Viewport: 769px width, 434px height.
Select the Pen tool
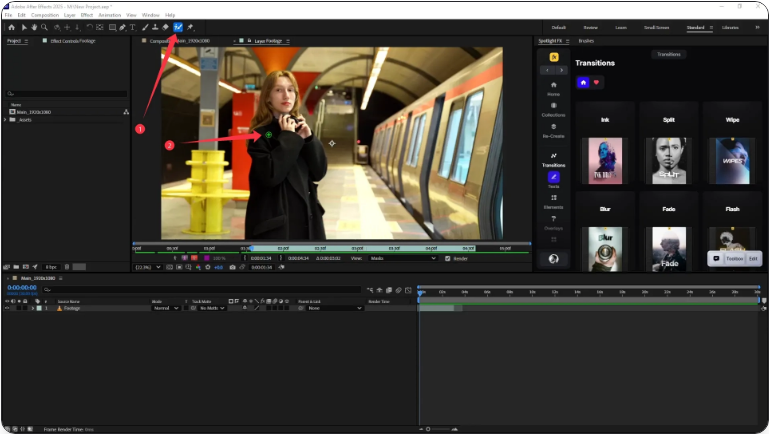point(122,27)
